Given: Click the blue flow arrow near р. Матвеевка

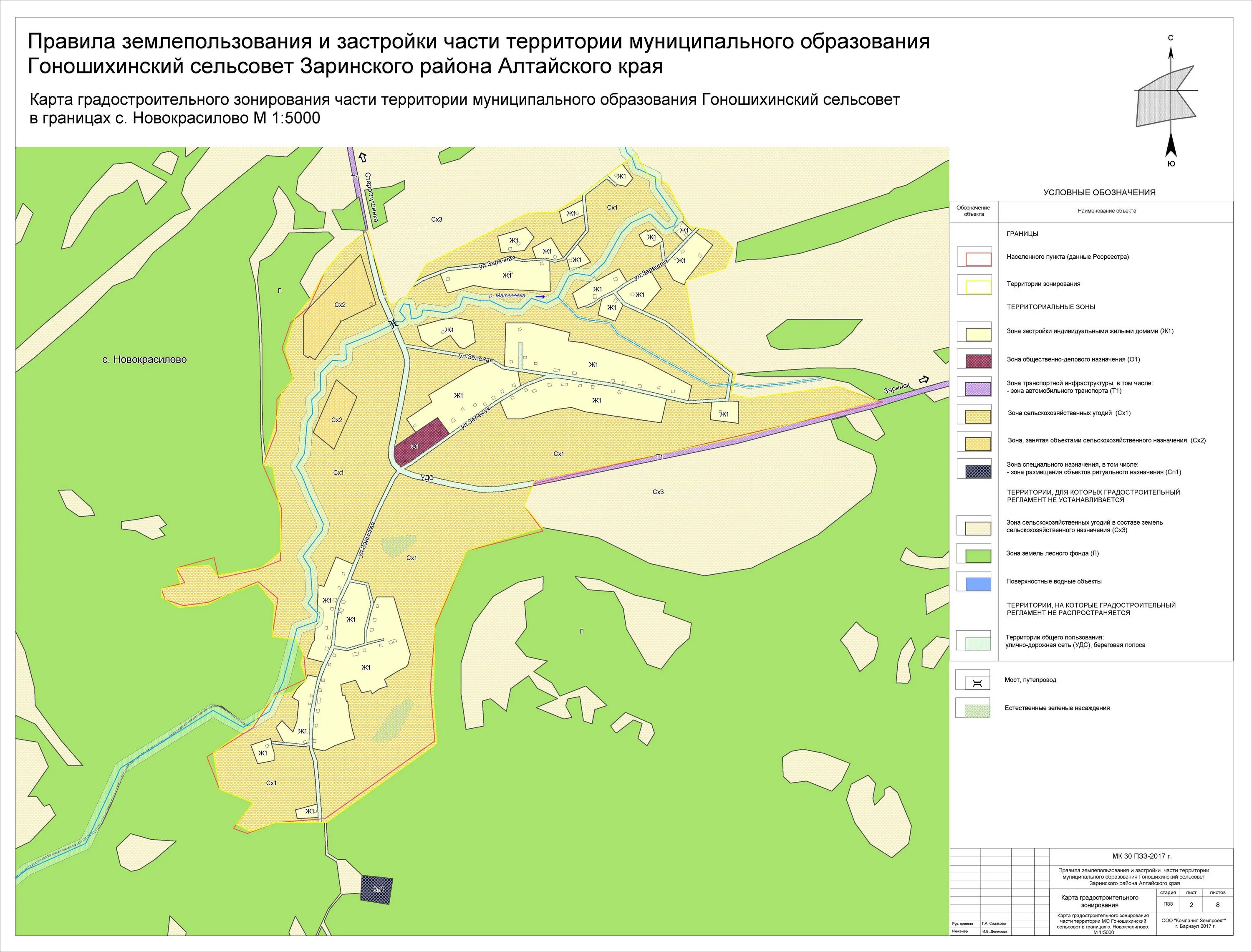Looking at the screenshot, I should pyautogui.click(x=540, y=296).
